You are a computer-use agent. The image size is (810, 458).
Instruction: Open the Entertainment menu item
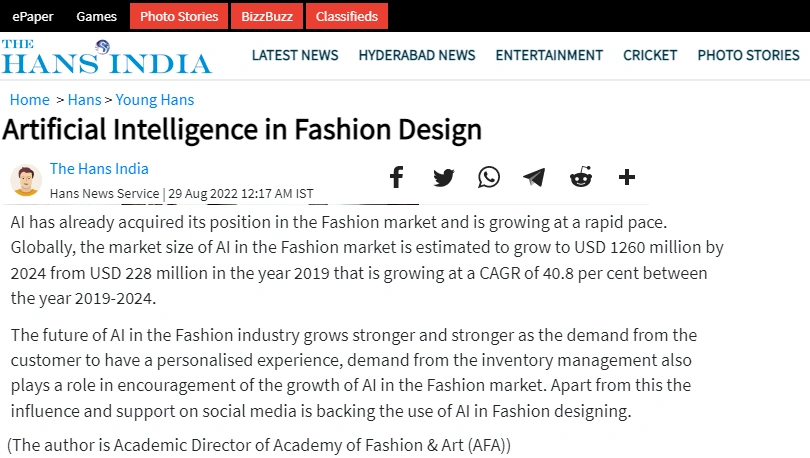(x=549, y=55)
